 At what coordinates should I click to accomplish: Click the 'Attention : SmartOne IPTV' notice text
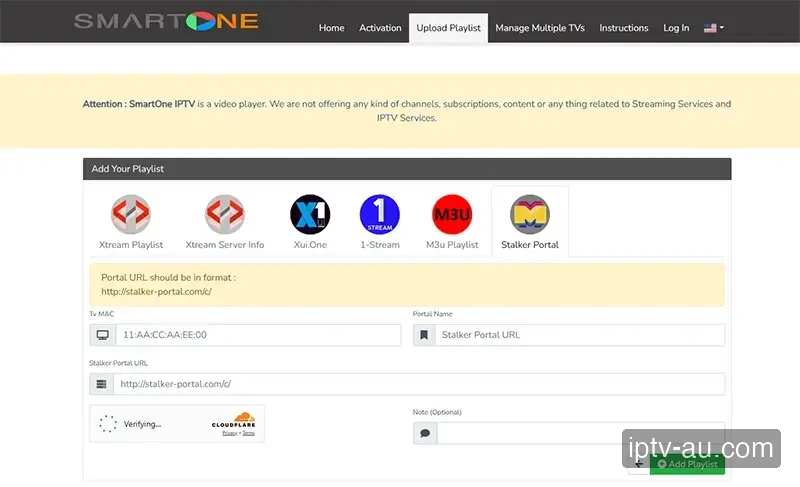(139, 104)
